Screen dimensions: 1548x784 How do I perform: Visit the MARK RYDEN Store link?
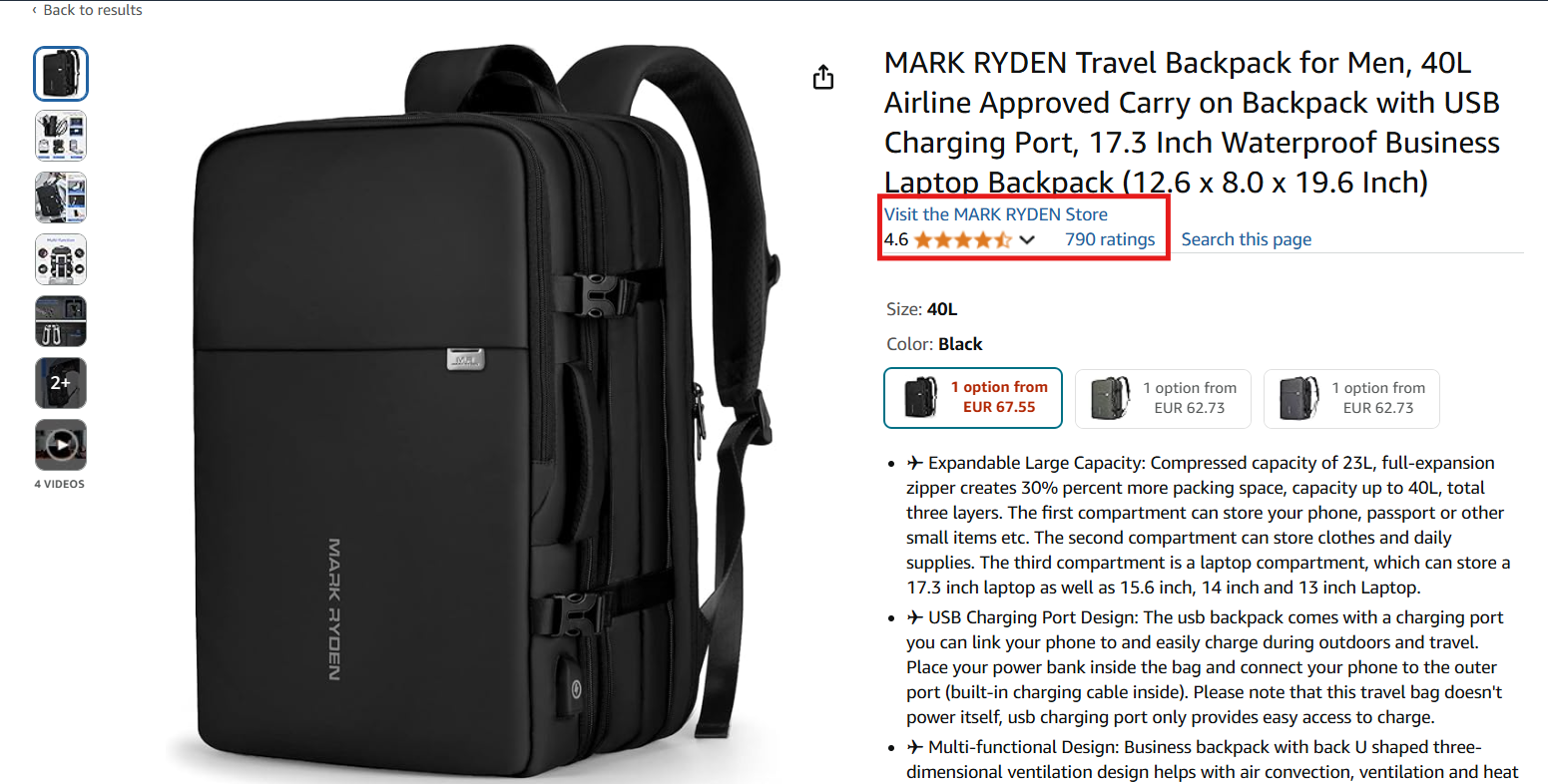click(996, 214)
